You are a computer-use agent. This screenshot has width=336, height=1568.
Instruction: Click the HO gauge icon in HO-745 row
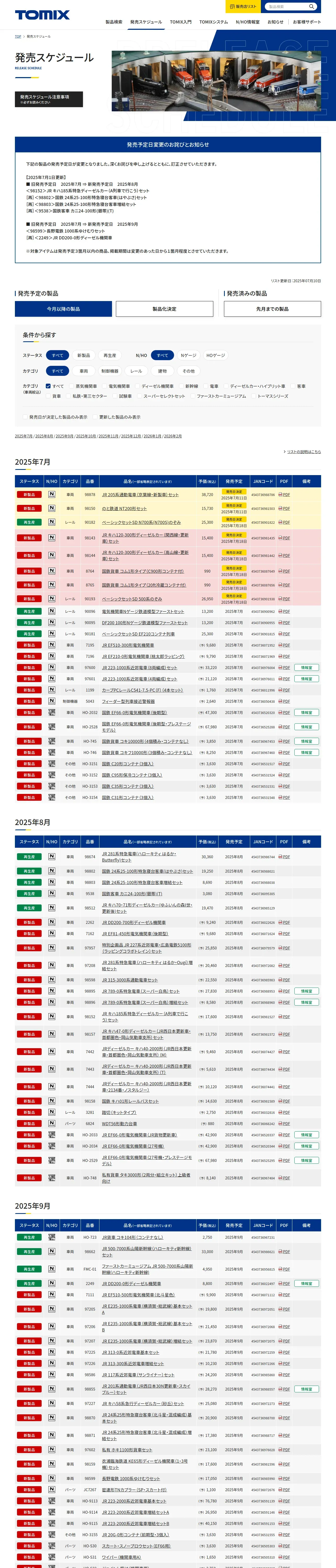(x=52, y=741)
